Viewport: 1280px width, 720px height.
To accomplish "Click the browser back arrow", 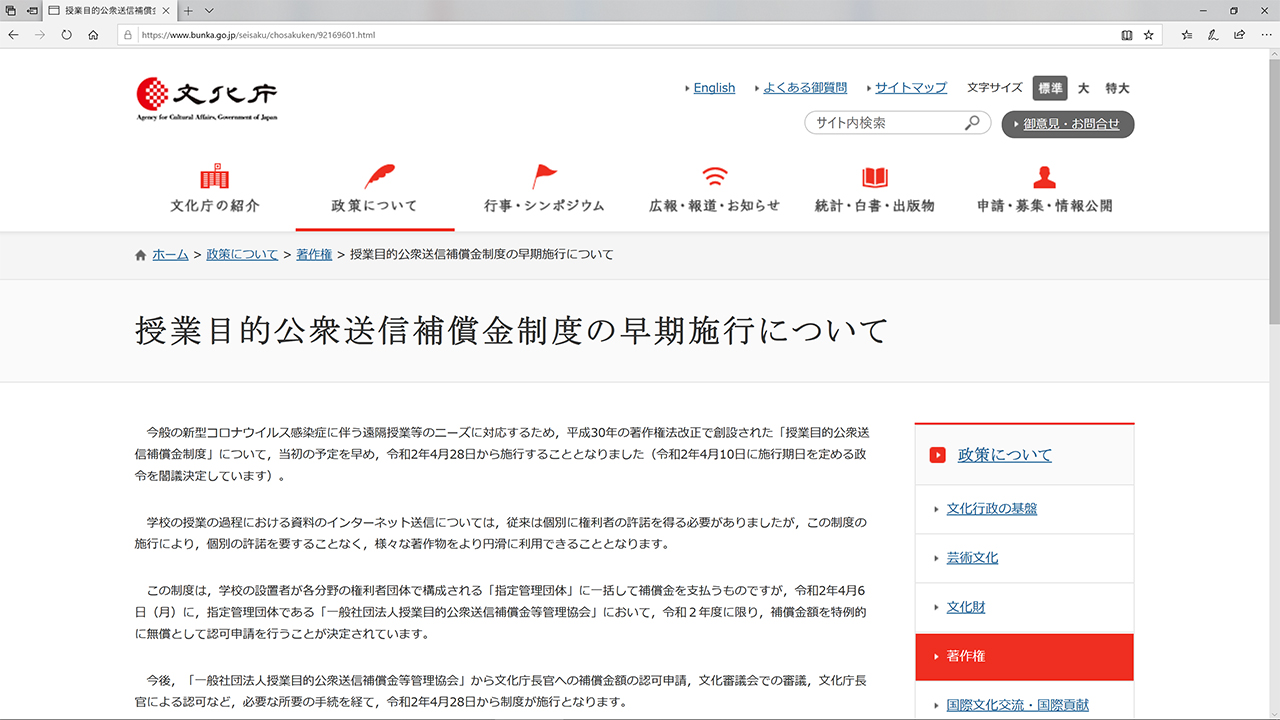I will (13, 34).
